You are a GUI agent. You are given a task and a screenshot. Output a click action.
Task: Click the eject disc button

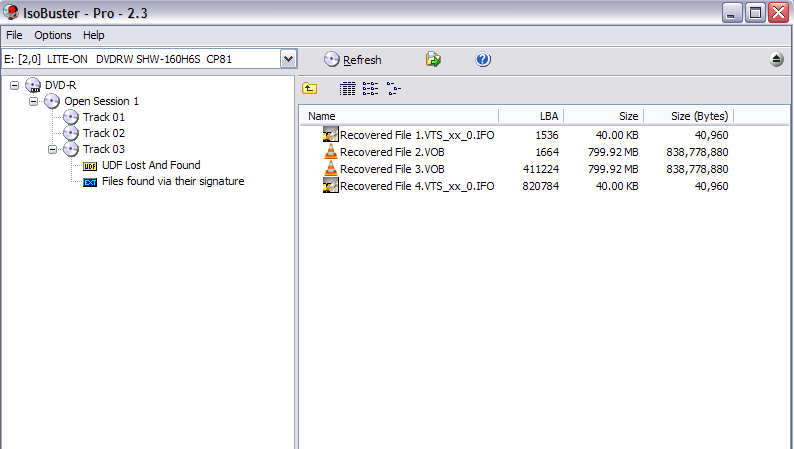point(776,59)
